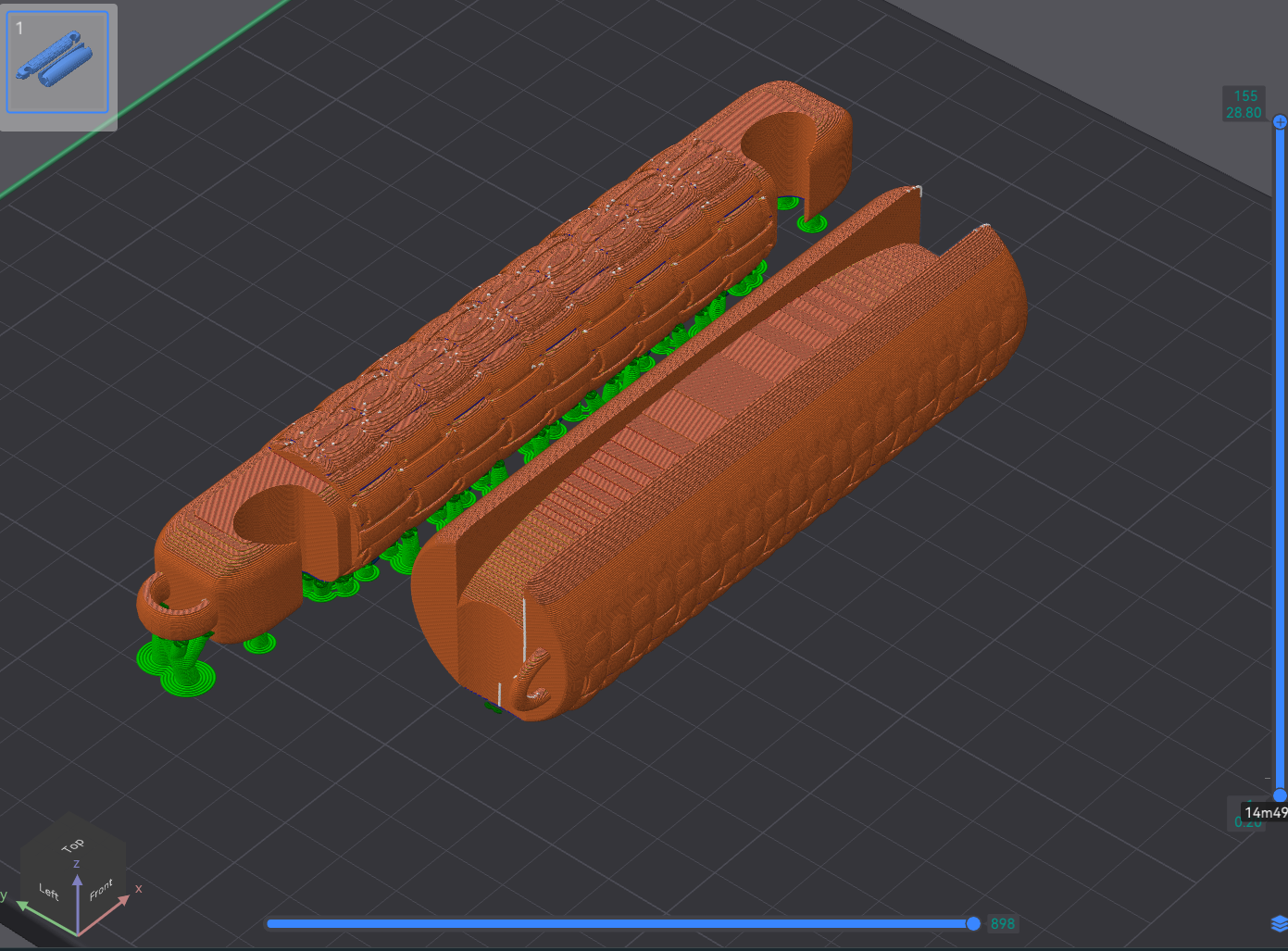Click the layers stack icon
This screenshot has width=1288, height=951.
[1280, 923]
